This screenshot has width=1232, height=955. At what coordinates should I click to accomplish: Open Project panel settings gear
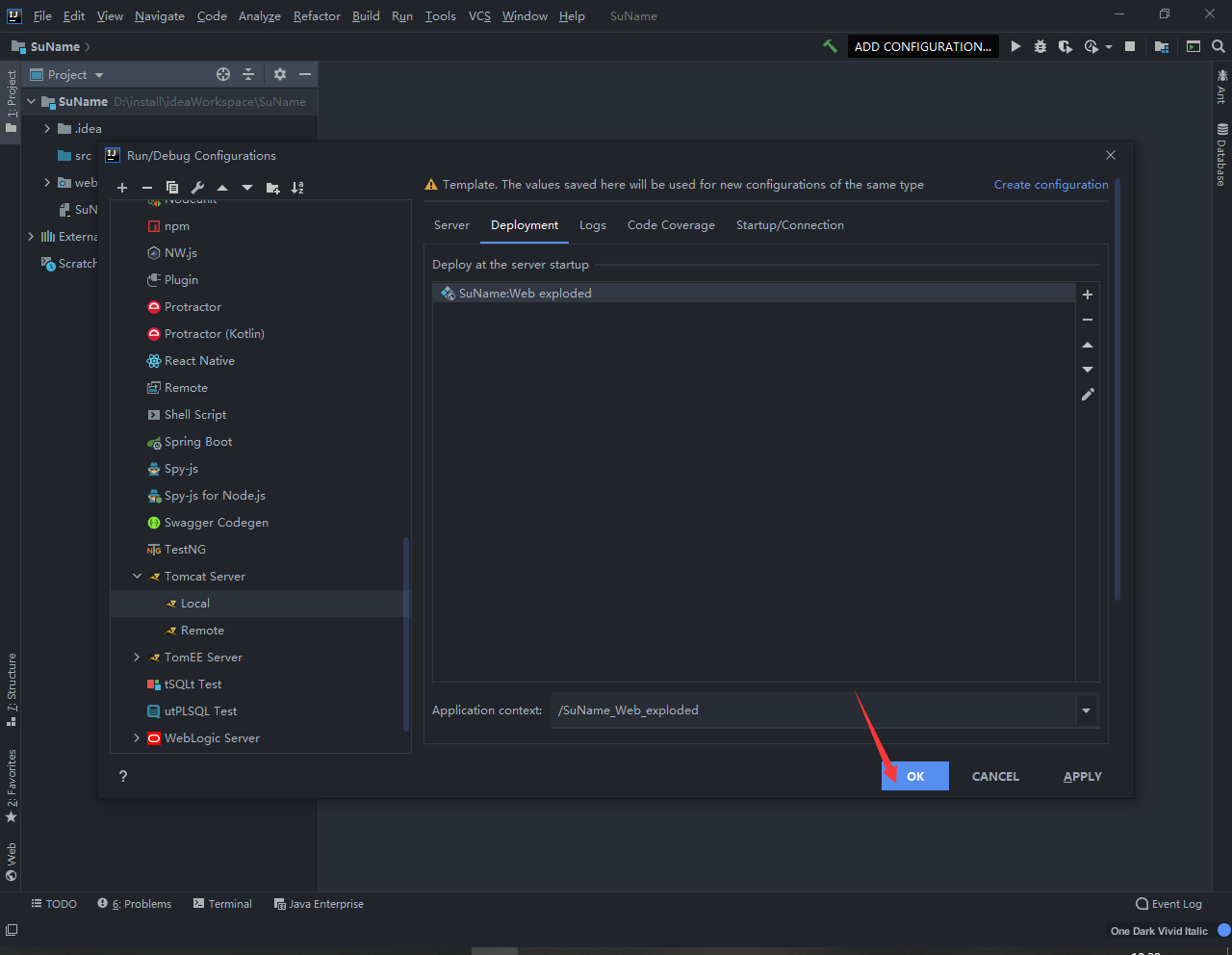point(280,74)
